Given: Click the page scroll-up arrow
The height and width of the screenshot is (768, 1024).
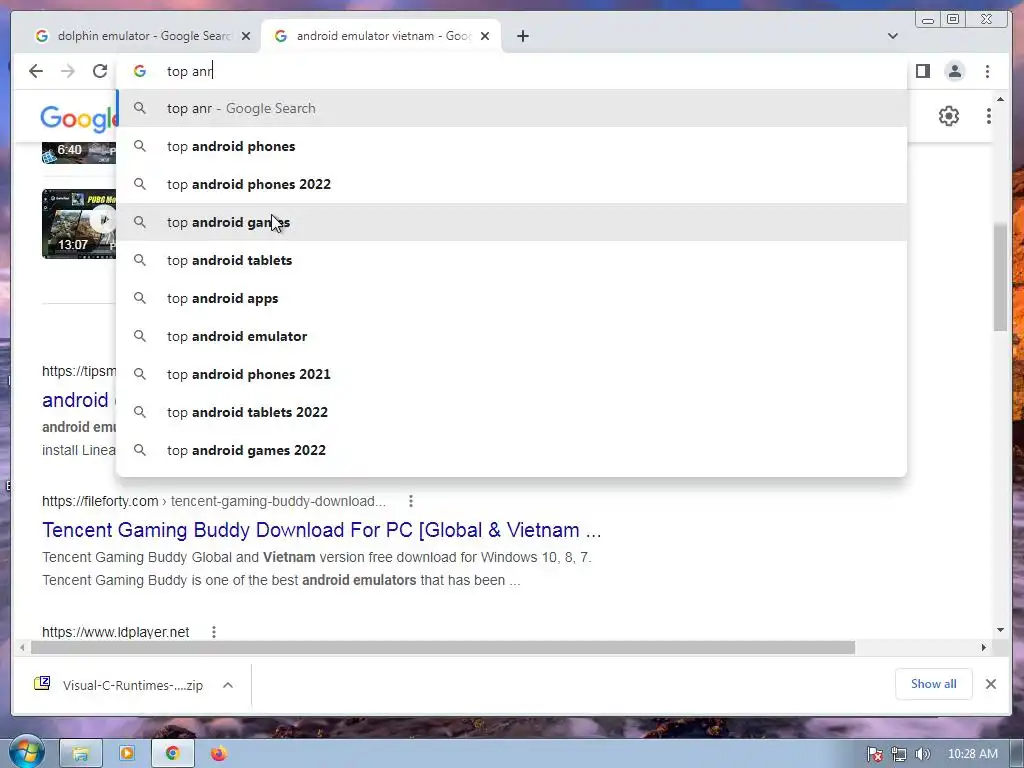Looking at the screenshot, I should tap(1000, 99).
